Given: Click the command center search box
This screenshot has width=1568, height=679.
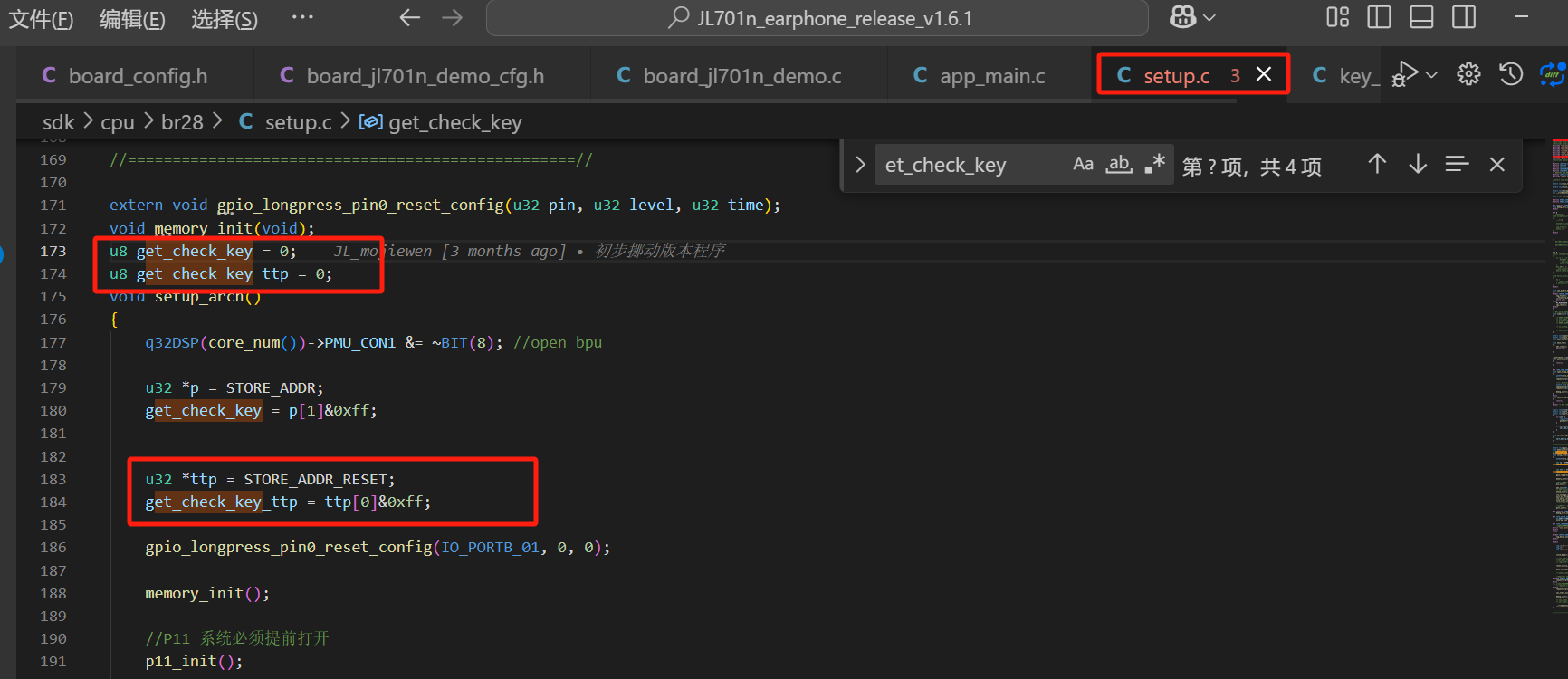Looking at the screenshot, I should tap(817, 18).
